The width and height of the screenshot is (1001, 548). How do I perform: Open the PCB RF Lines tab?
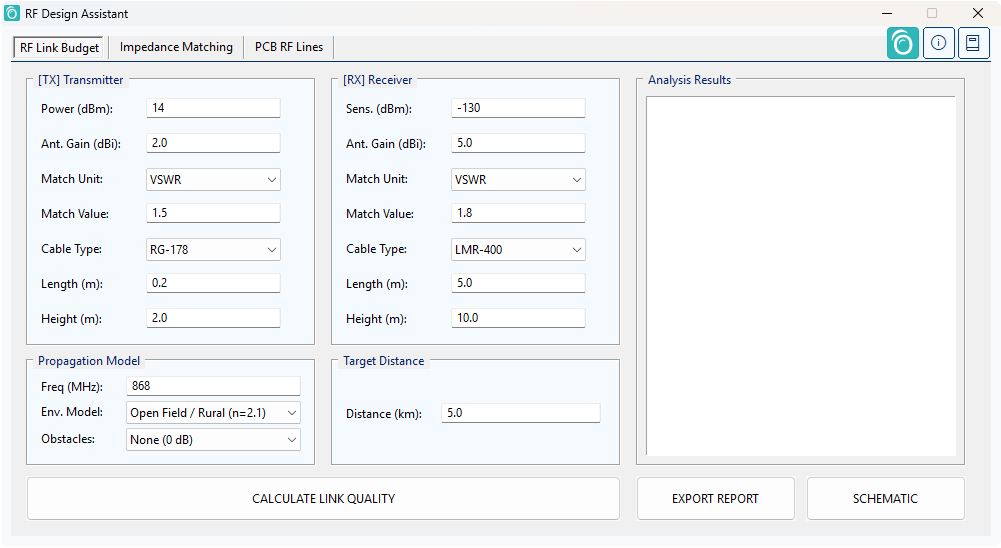coord(289,47)
